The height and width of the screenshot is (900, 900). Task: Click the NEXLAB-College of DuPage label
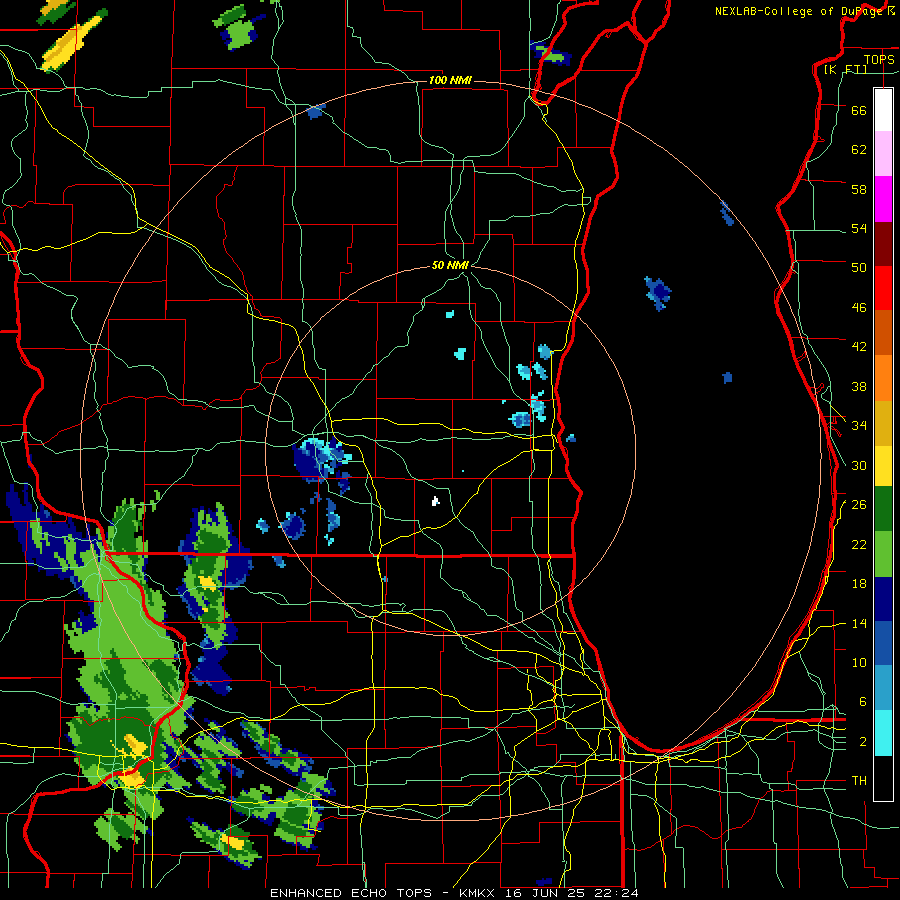tap(804, 11)
